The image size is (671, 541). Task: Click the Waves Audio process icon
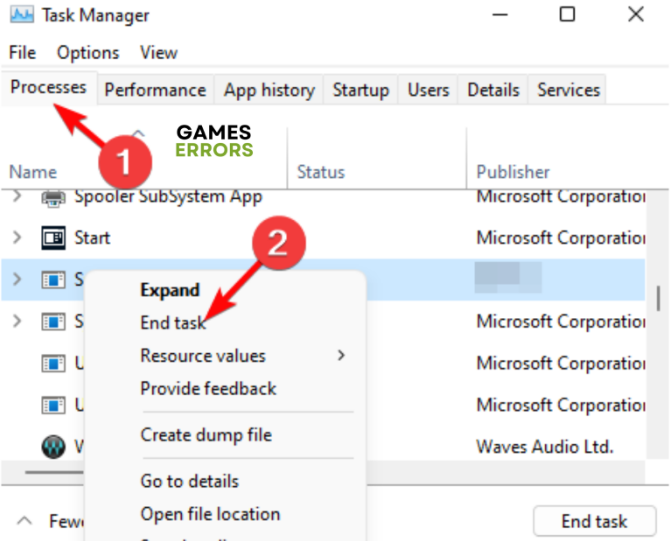point(53,446)
